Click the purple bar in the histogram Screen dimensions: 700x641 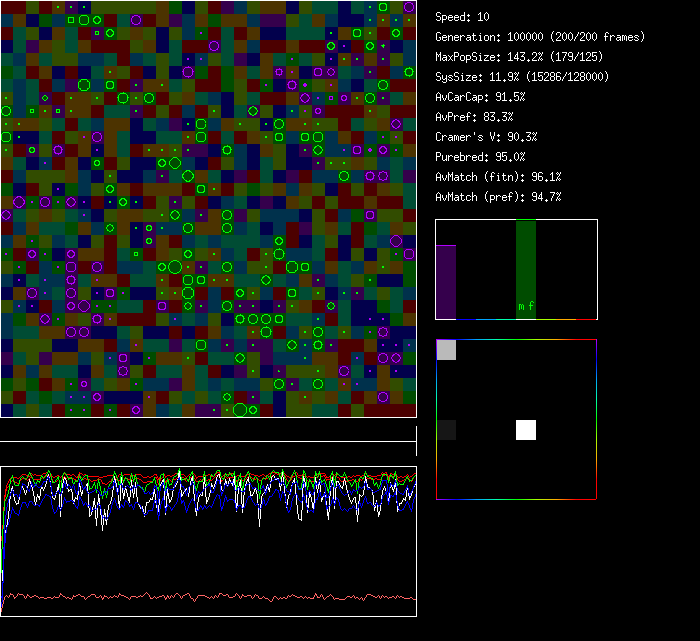pyautogui.click(x=446, y=281)
